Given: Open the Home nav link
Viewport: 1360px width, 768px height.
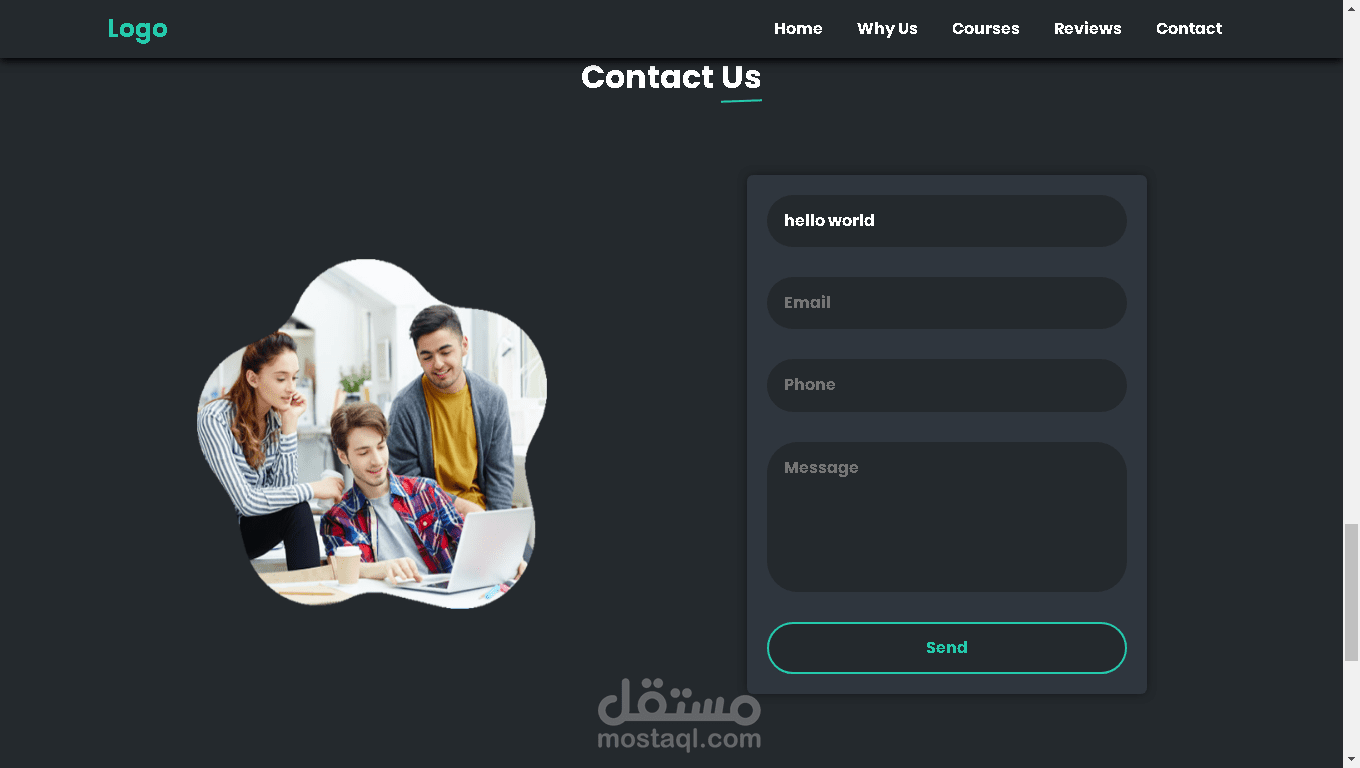Looking at the screenshot, I should click(798, 29).
